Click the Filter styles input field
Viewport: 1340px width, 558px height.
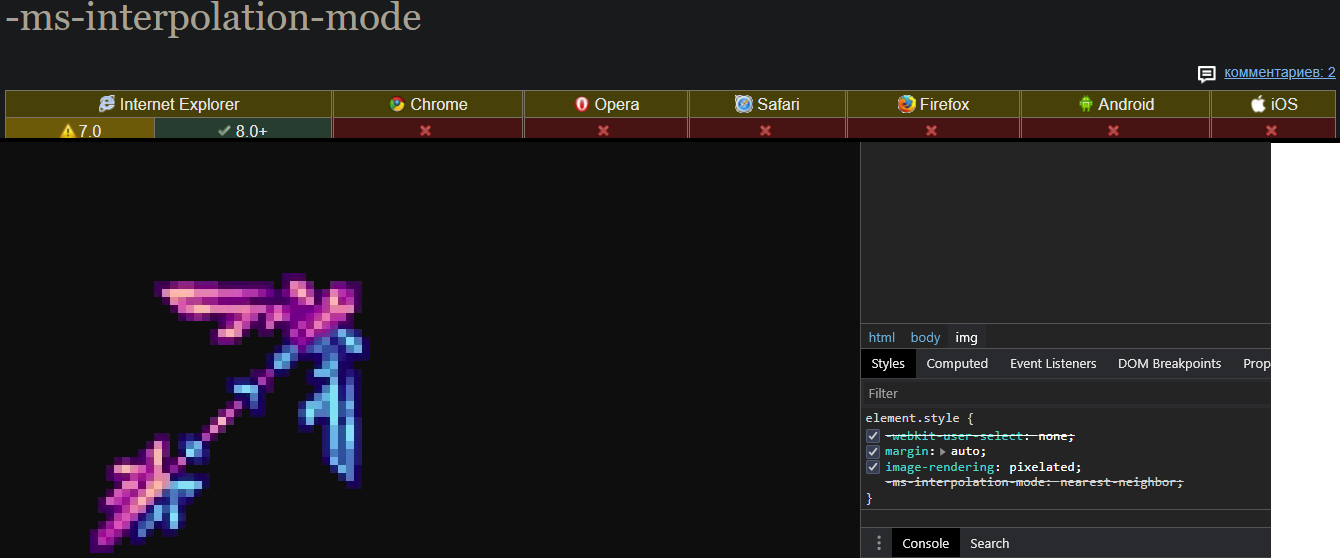tap(1060, 394)
